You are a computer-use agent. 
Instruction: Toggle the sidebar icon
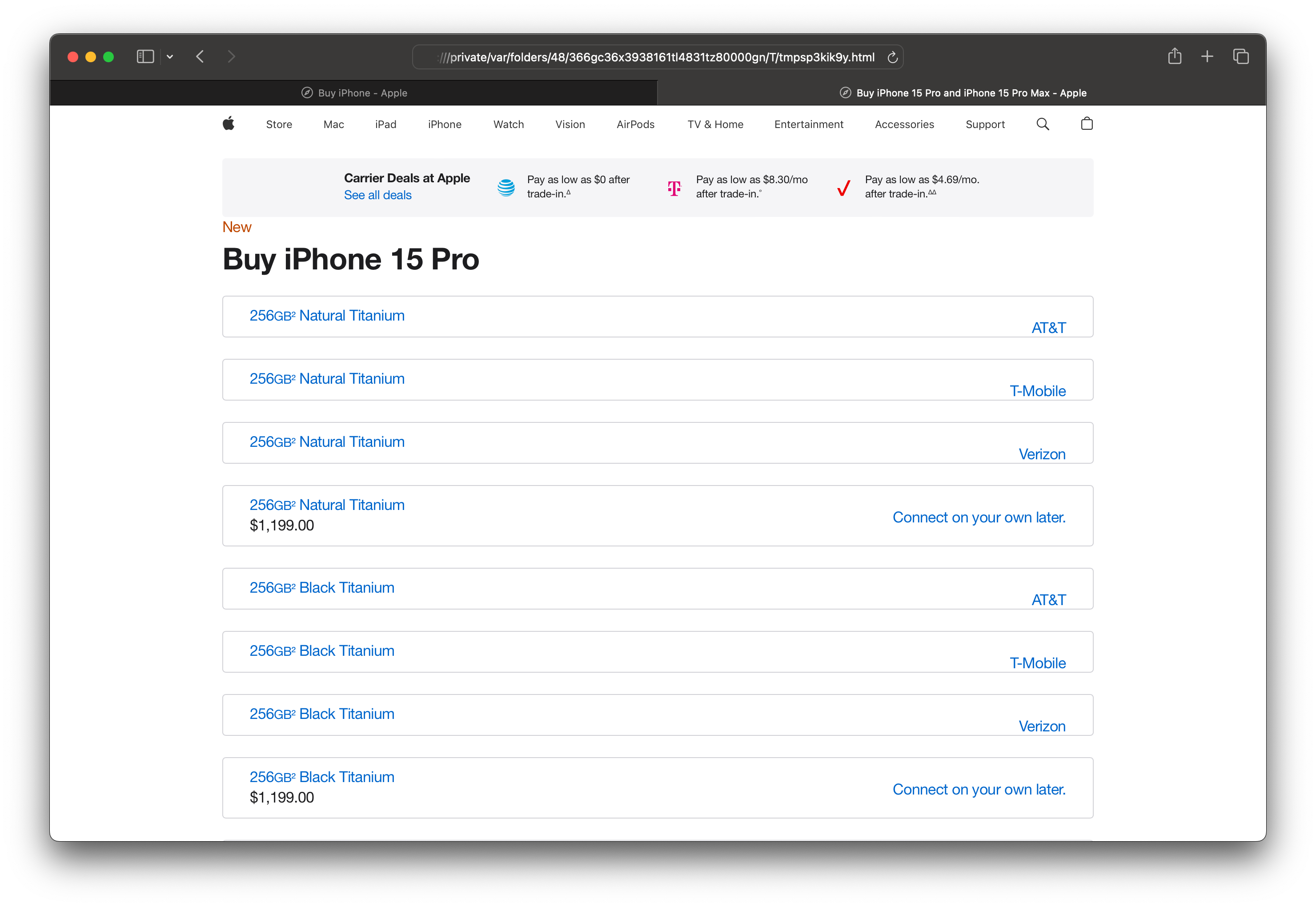click(145, 56)
